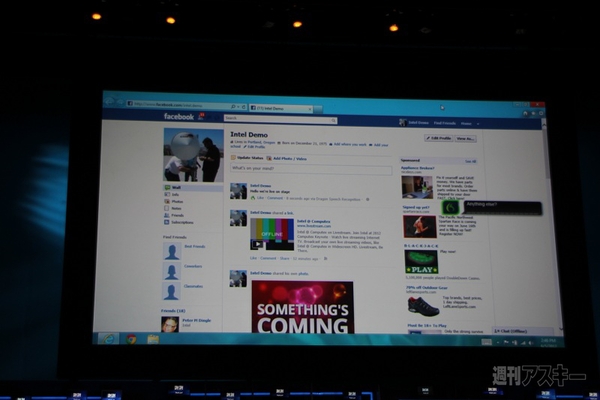This screenshot has height=400, width=600.
Task: Open Peter friend profile photo
Action: pos(170,324)
